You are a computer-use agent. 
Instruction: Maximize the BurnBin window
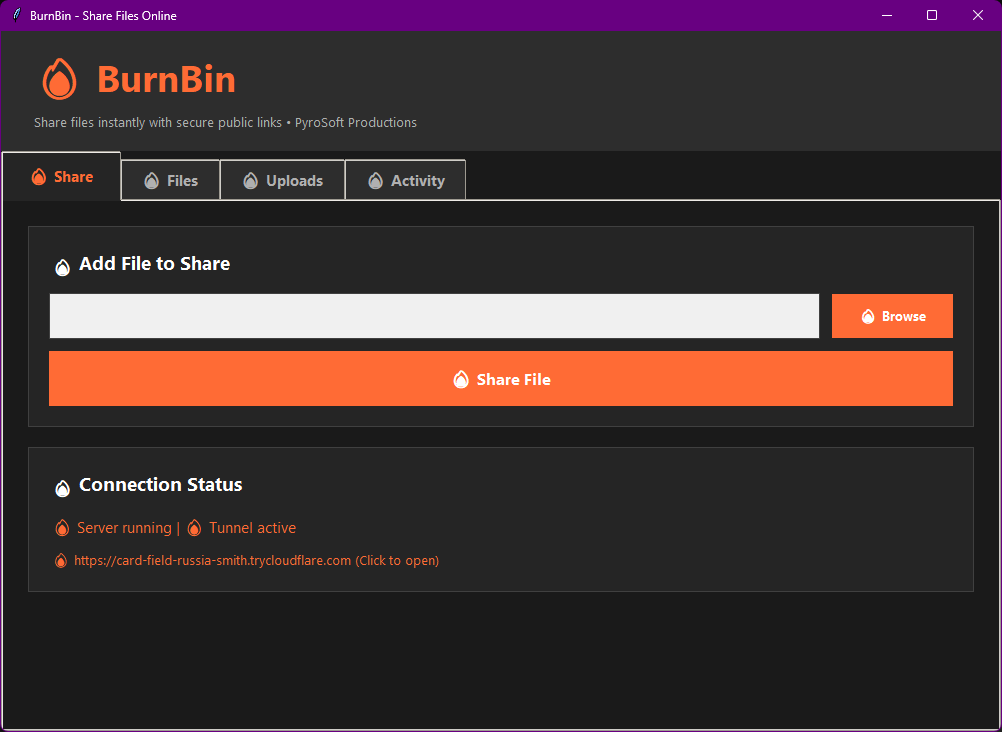click(932, 15)
